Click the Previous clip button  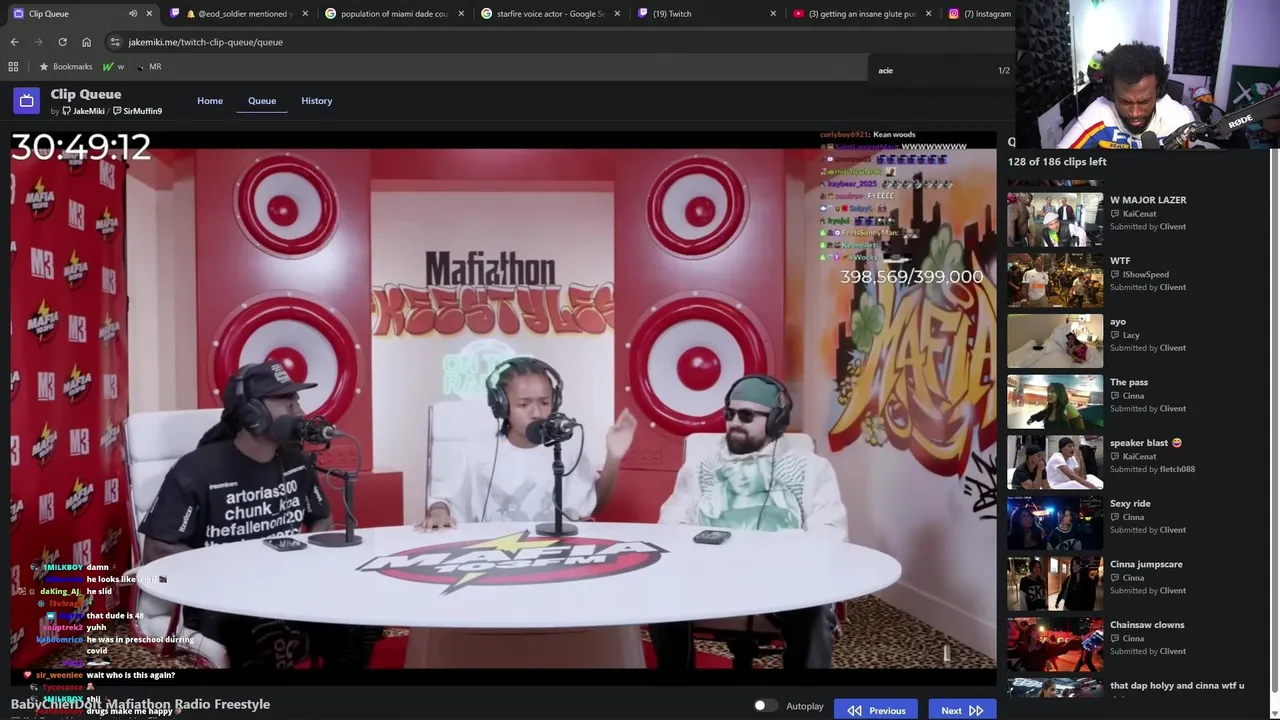pyautogui.click(x=876, y=710)
